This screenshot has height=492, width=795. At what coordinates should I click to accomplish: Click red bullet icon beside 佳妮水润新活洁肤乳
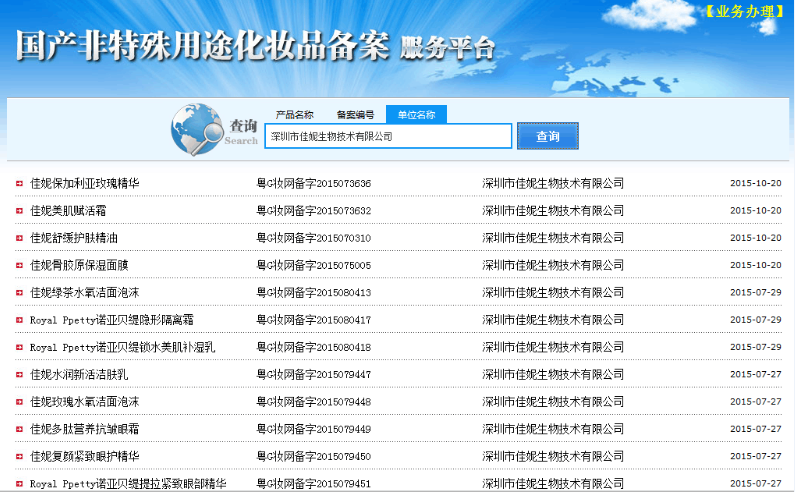point(19,375)
